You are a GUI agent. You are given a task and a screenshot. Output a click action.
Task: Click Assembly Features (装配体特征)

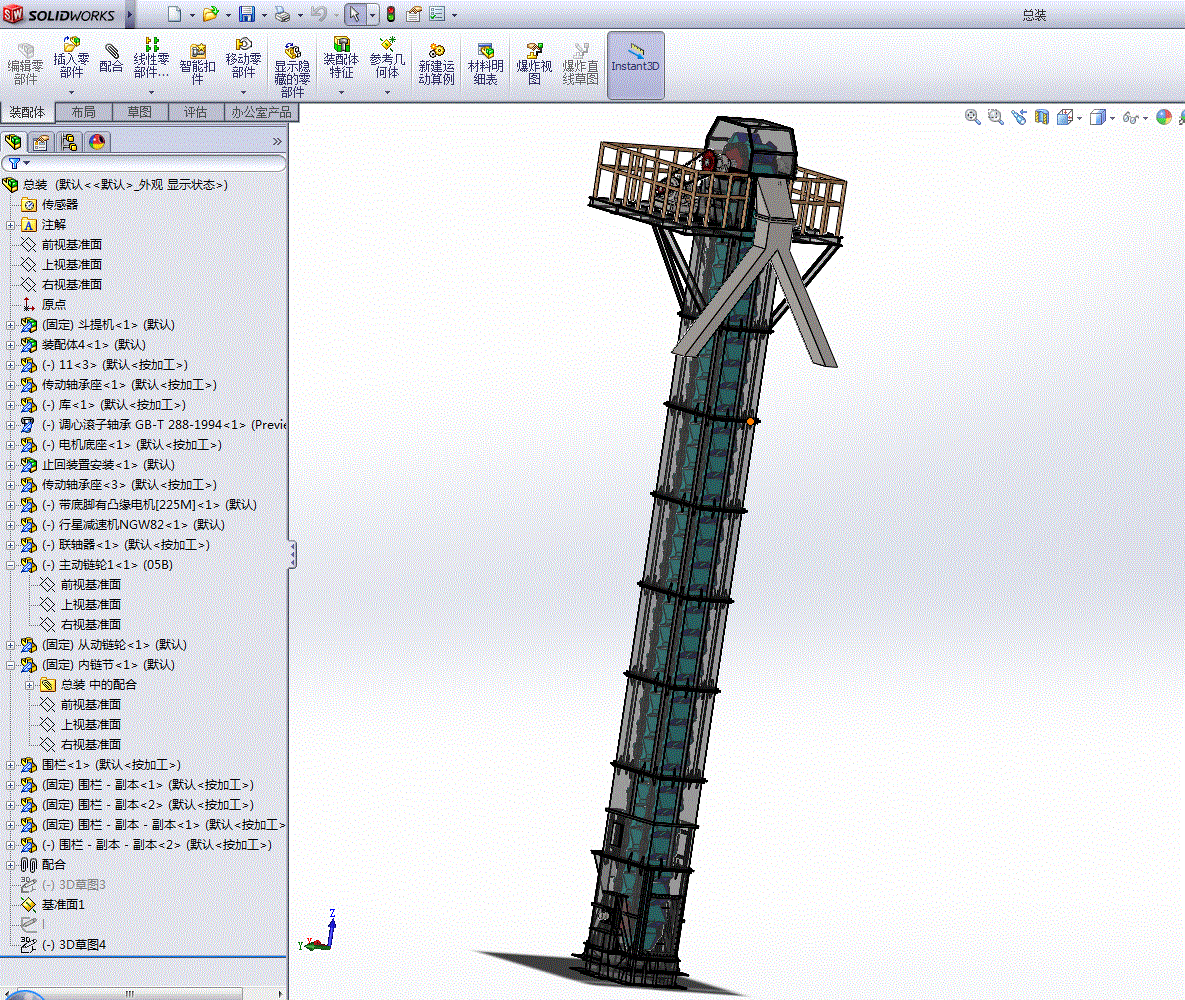341,57
